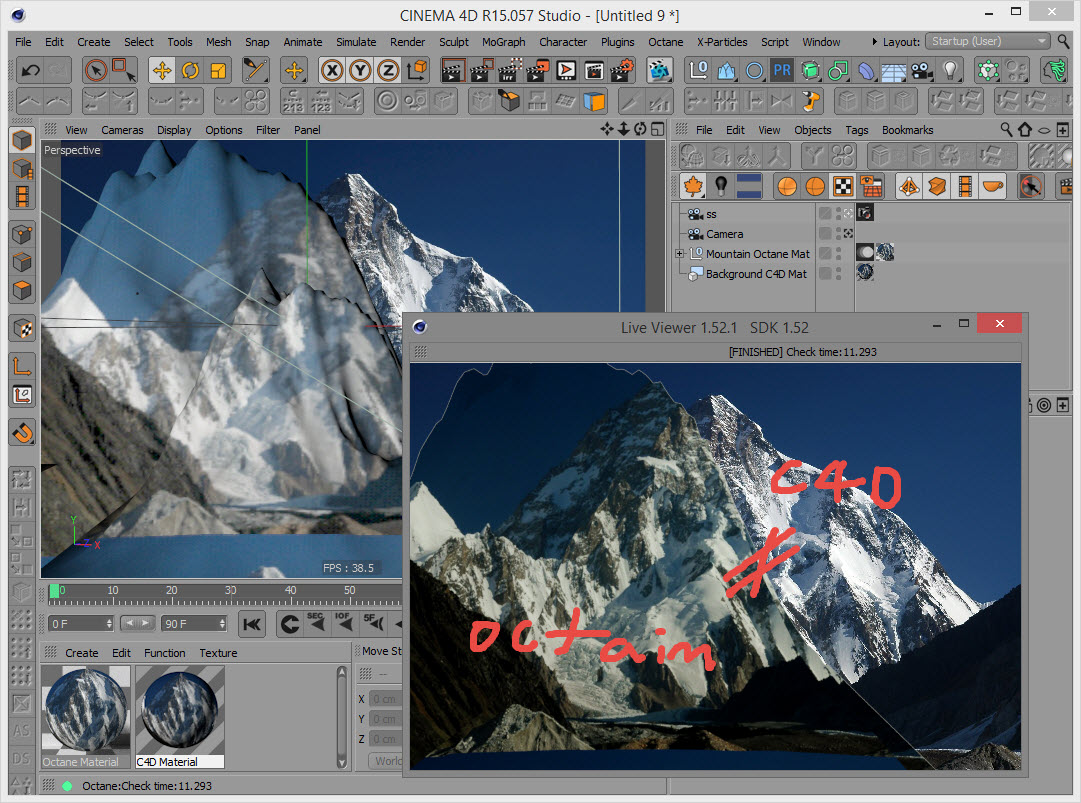Screen dimensions: 1081x803
Task: Click the loop/record circular arrow button
Action: pos(290,624)
